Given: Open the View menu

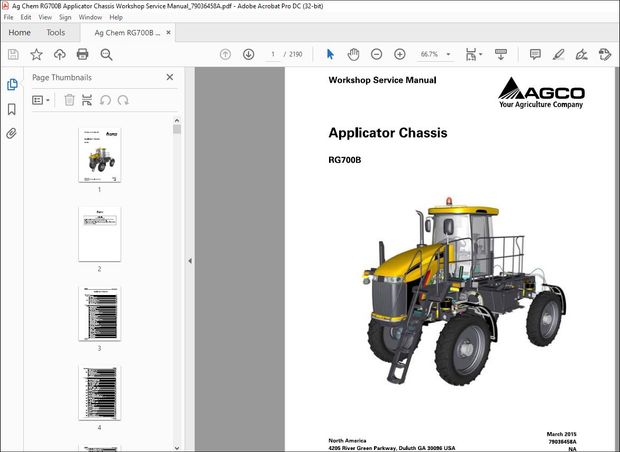Looking at the screenshot, I should 45,17.
